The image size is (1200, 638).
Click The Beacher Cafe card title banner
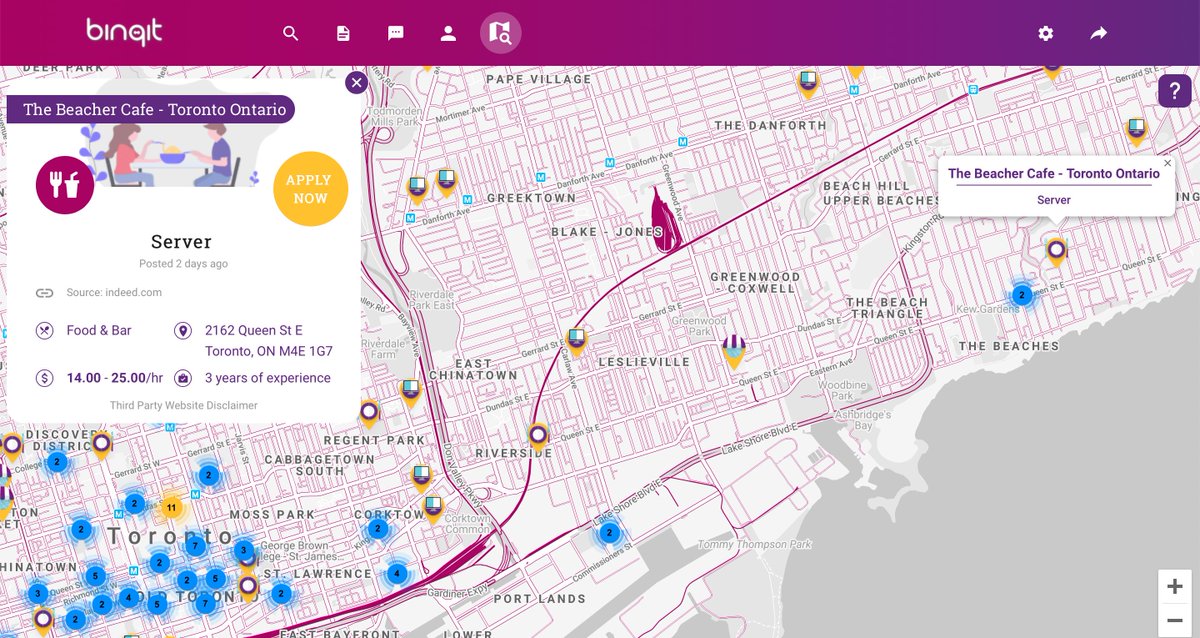pyautogui.click(x=150, y=109)
